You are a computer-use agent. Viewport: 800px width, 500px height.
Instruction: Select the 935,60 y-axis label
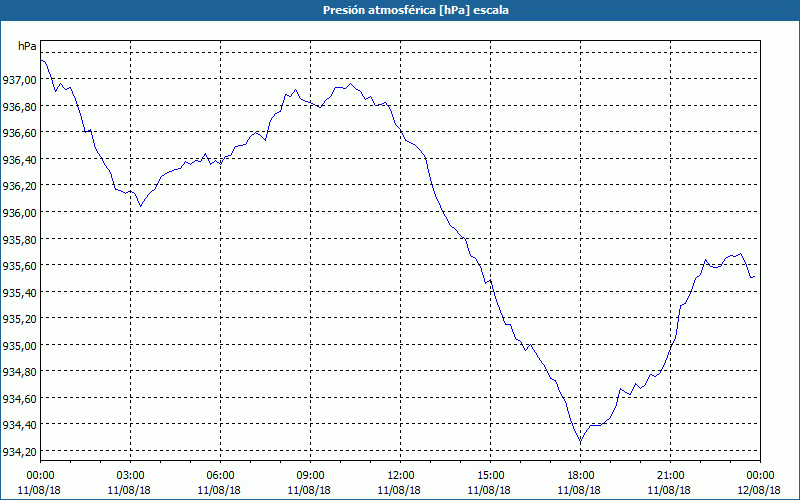click(19, 265)
